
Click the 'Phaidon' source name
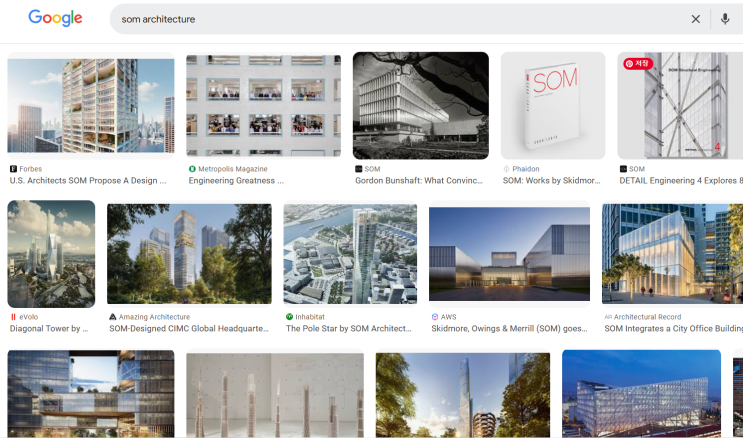tap(526, 169)
